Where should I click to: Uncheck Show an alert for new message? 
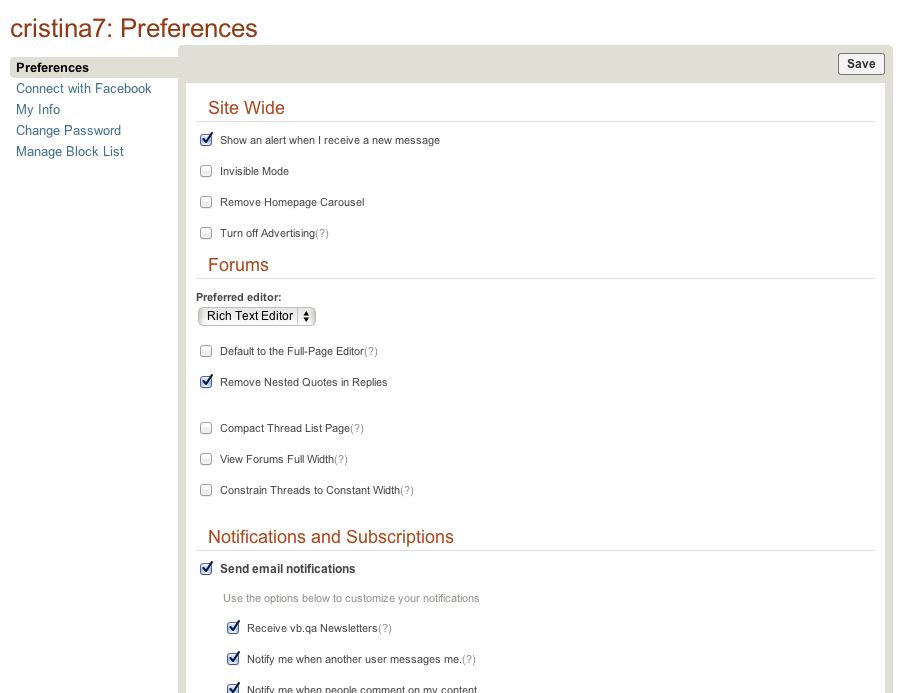[x=206, y=140]
